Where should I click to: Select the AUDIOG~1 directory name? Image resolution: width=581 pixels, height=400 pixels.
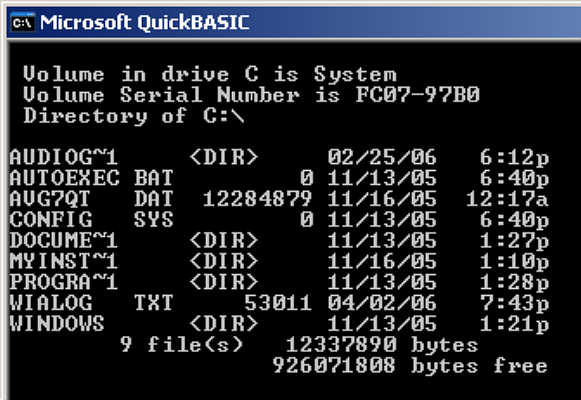coord(64,157)
